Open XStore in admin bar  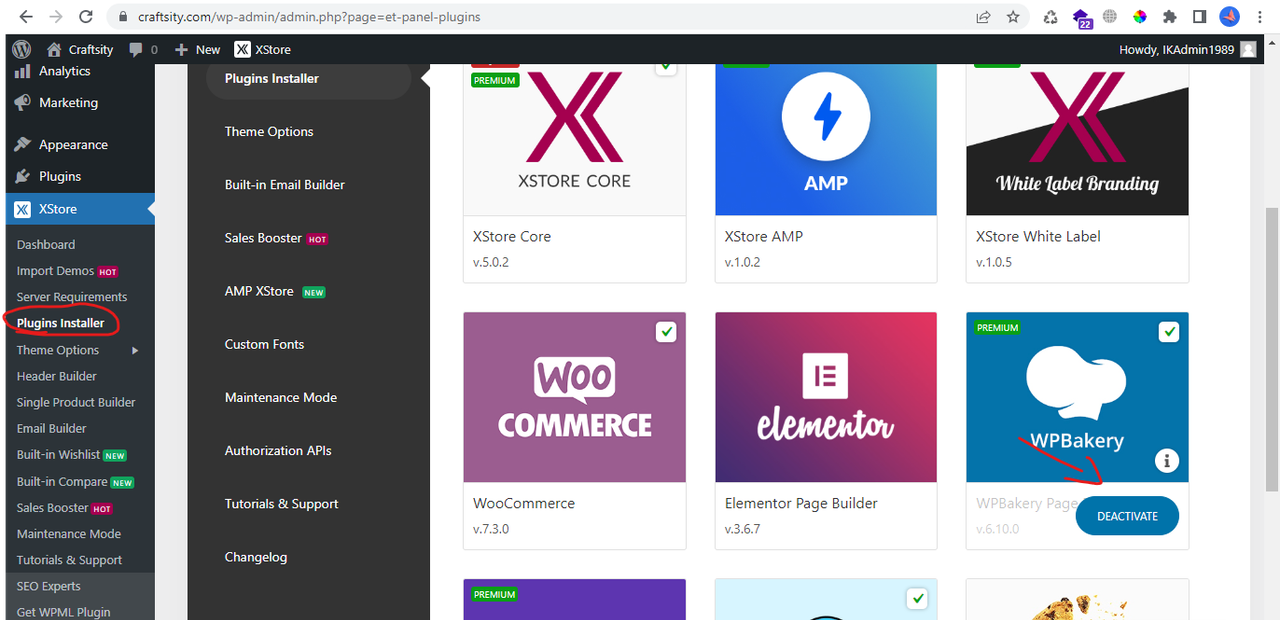pyautogui.click(x=263, y=49)
